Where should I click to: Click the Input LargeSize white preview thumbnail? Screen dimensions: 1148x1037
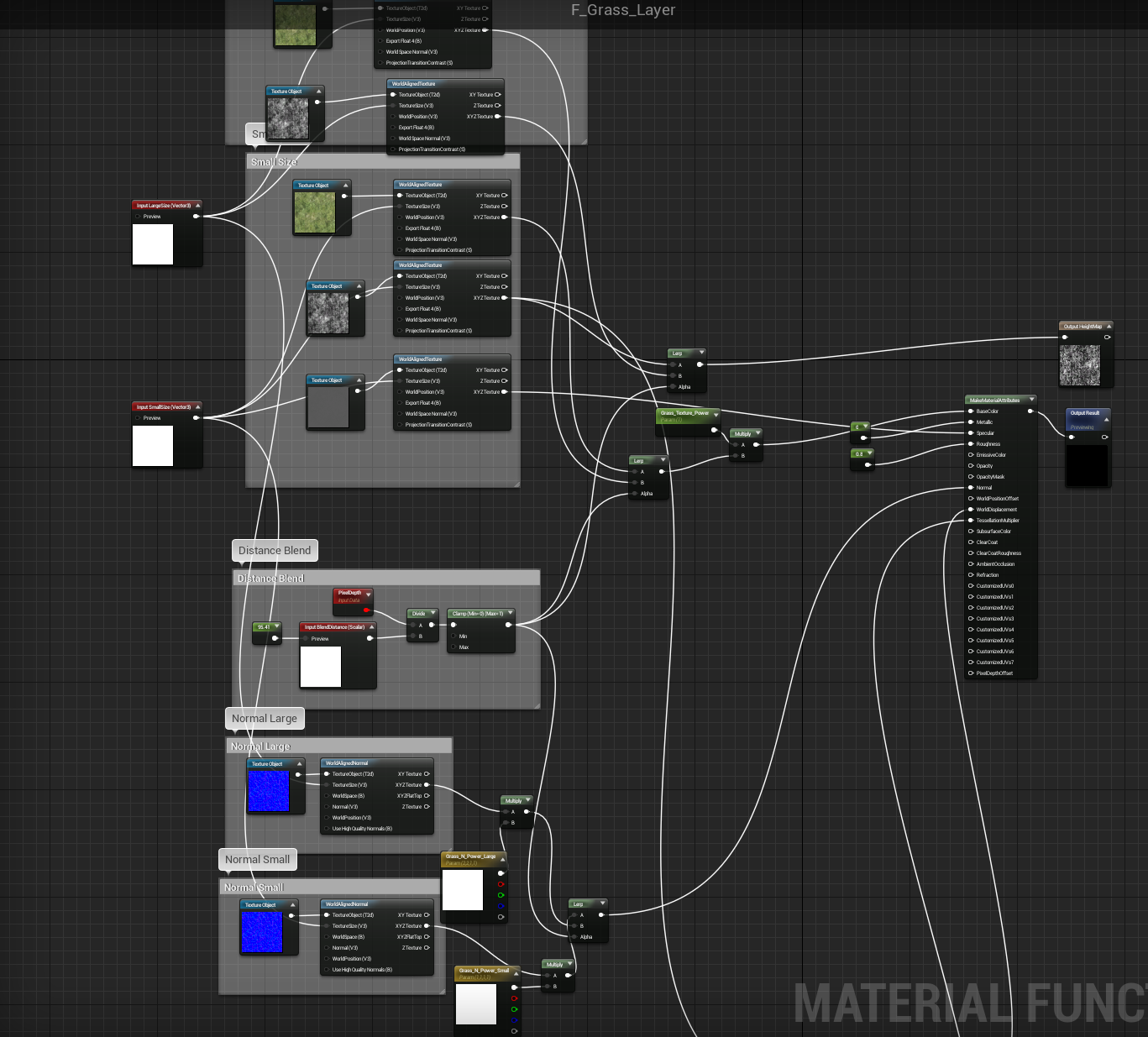coord(153,244)
